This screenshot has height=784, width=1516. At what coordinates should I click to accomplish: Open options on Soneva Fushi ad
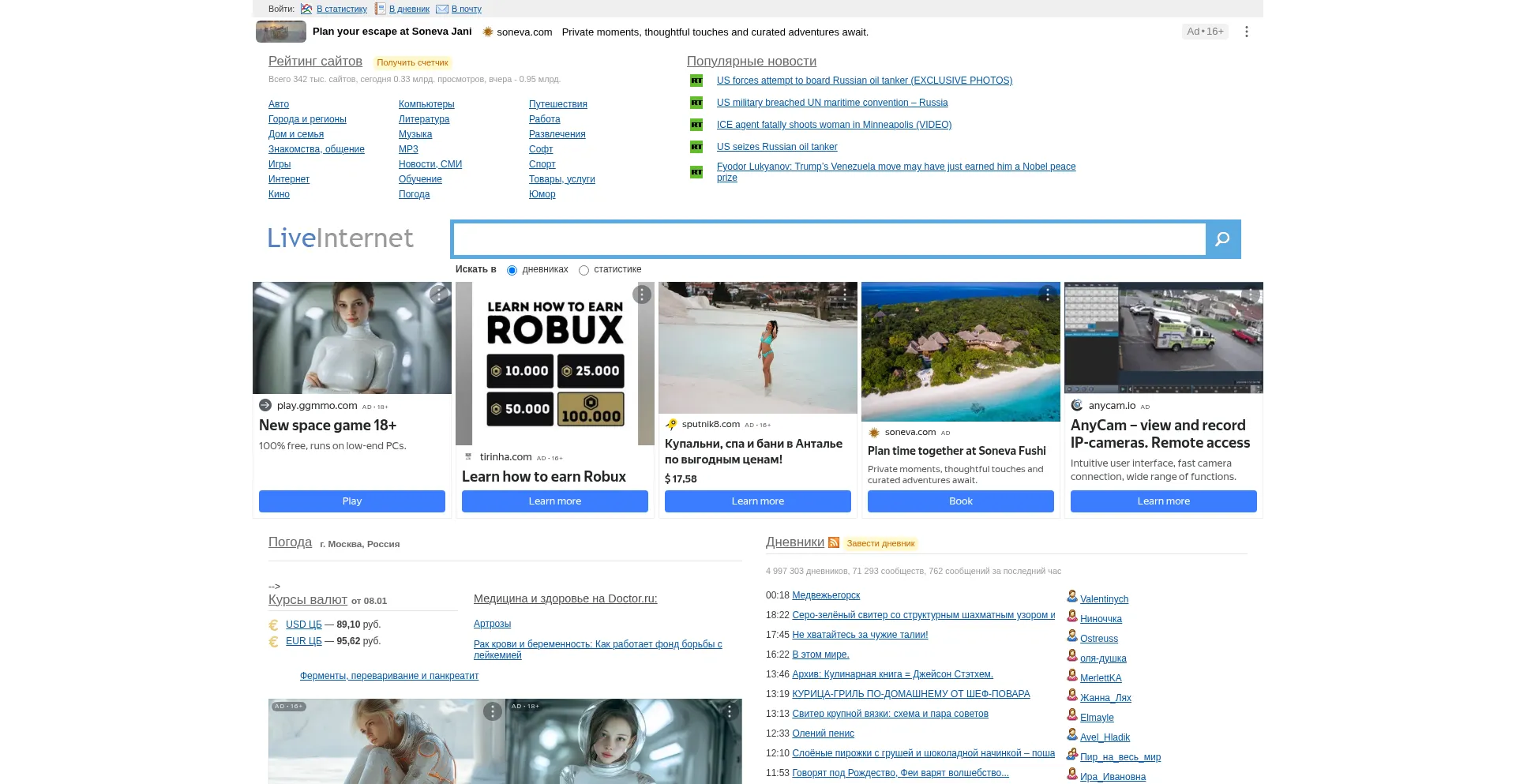(1048, 294)
